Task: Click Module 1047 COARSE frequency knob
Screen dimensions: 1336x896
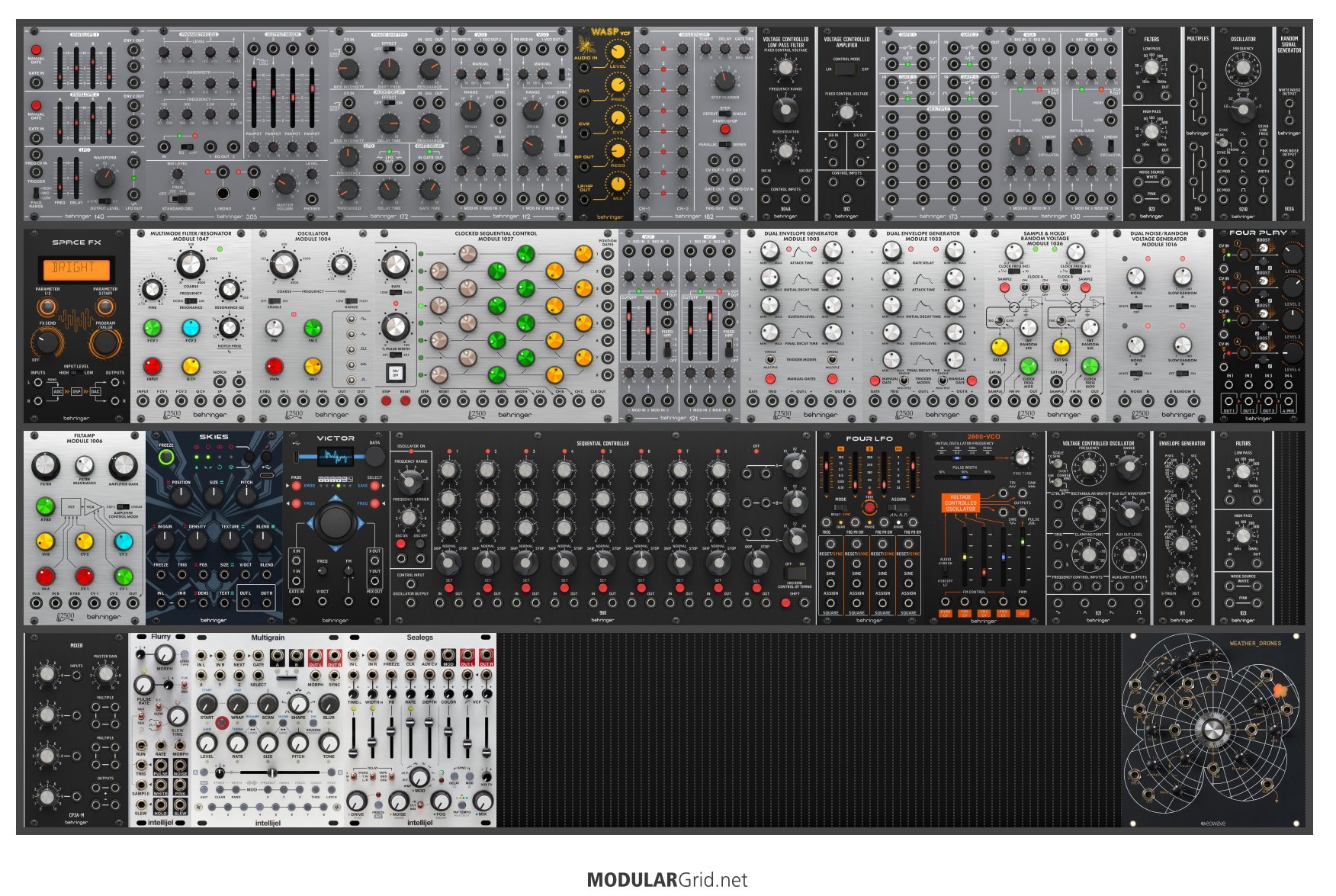Action: pyautogui.click(x=191, y=265)
